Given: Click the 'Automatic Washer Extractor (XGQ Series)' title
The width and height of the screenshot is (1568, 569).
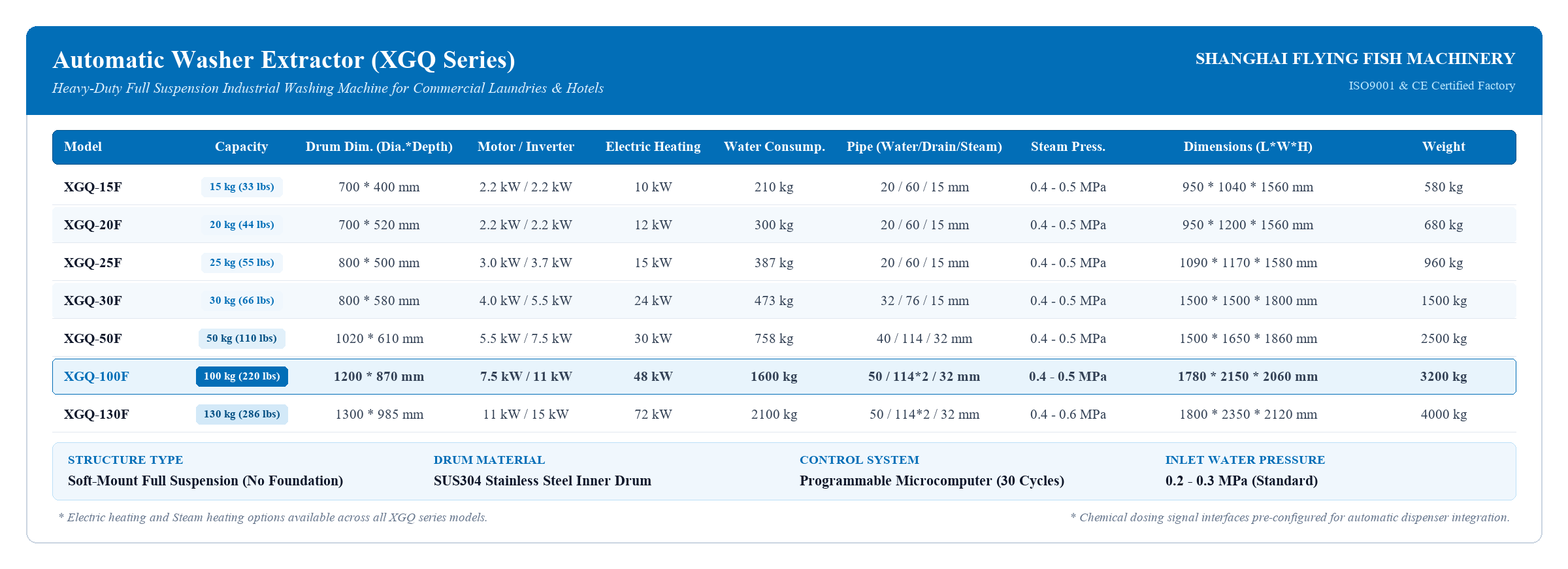Looking at the screenshot, I should pyautogui.click(x=284, y=59).
